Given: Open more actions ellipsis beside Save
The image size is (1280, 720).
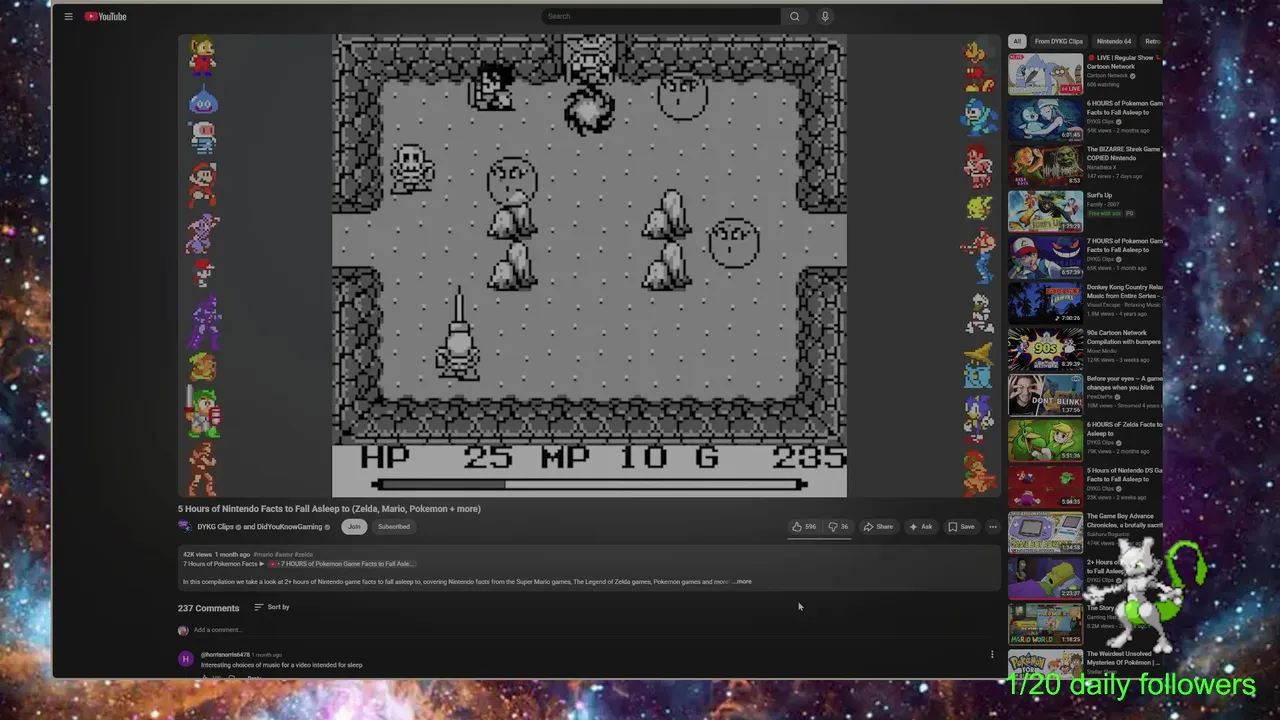Looking at the screenshot, I should (x=993, y=527).
